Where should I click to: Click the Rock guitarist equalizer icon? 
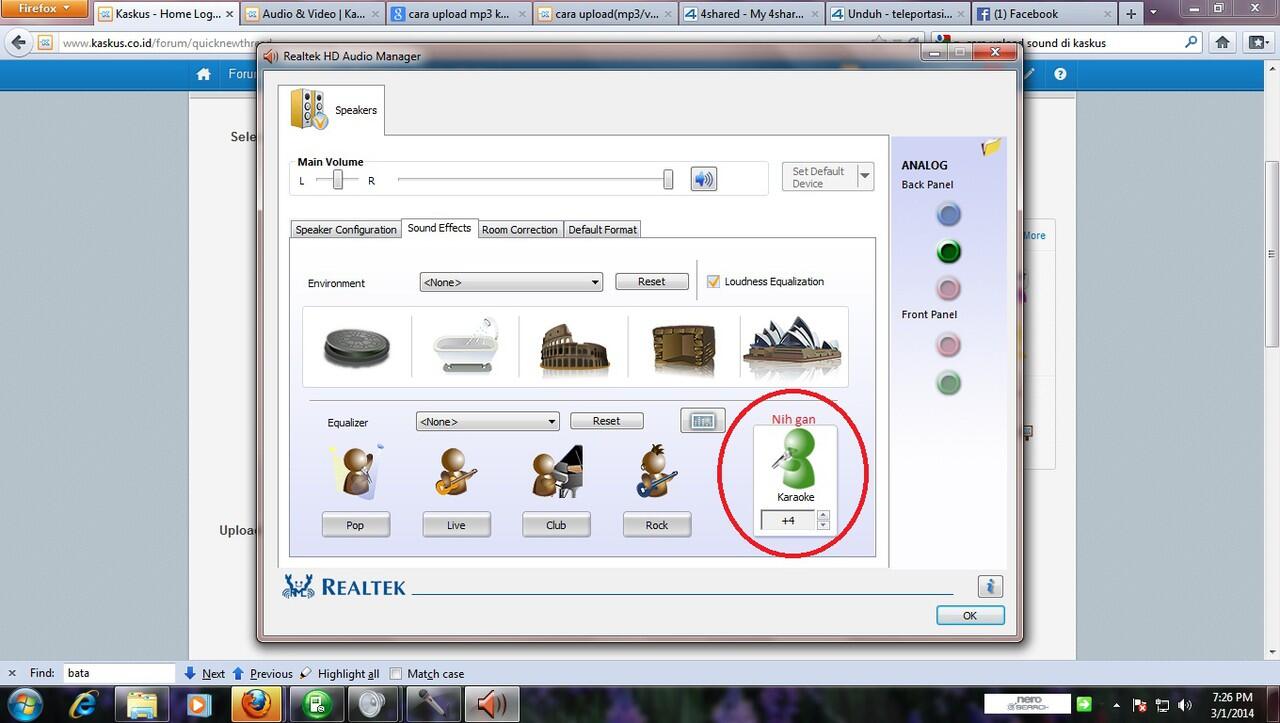(657, 472)
